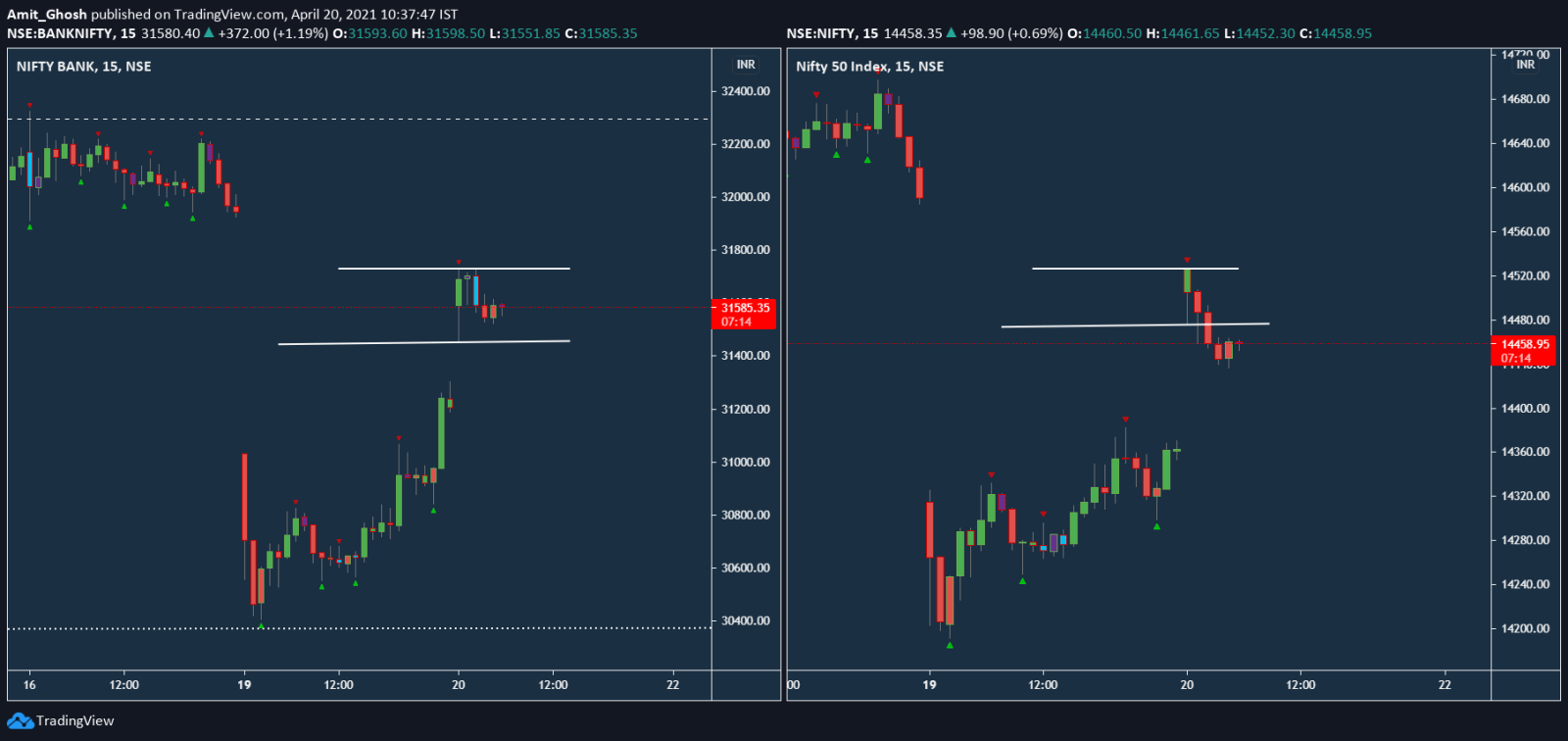Click the C:14458.95 close value
1568x741 pixels.
1336,33
